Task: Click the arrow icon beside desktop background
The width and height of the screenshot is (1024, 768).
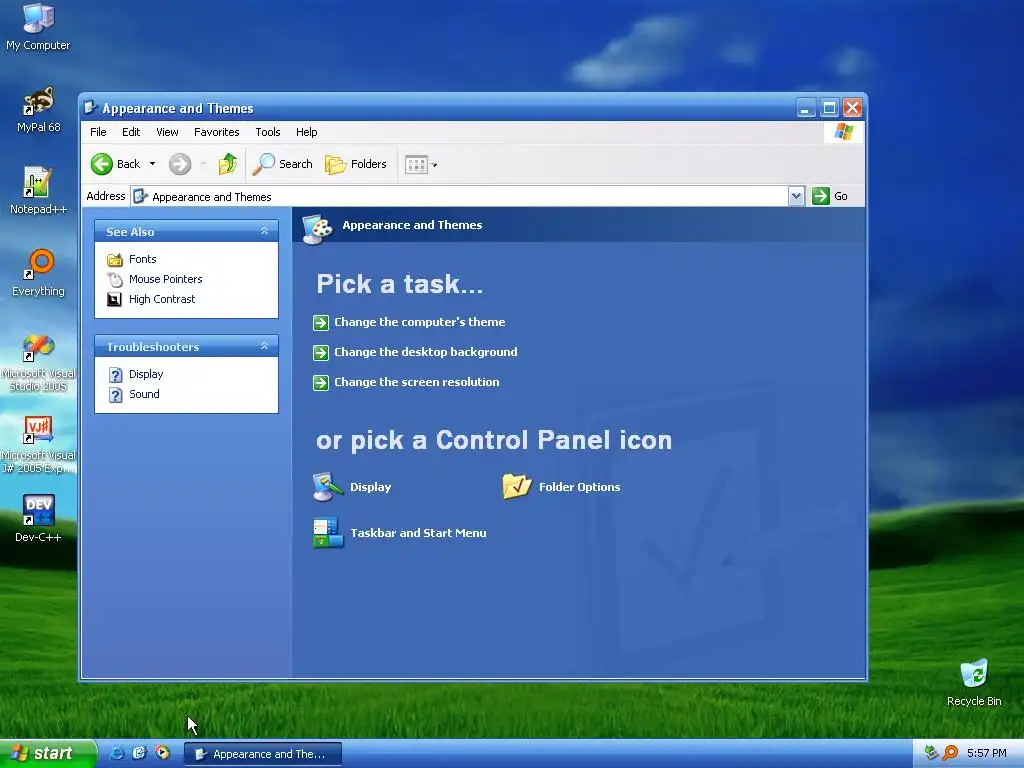Action: click(321, 353)
